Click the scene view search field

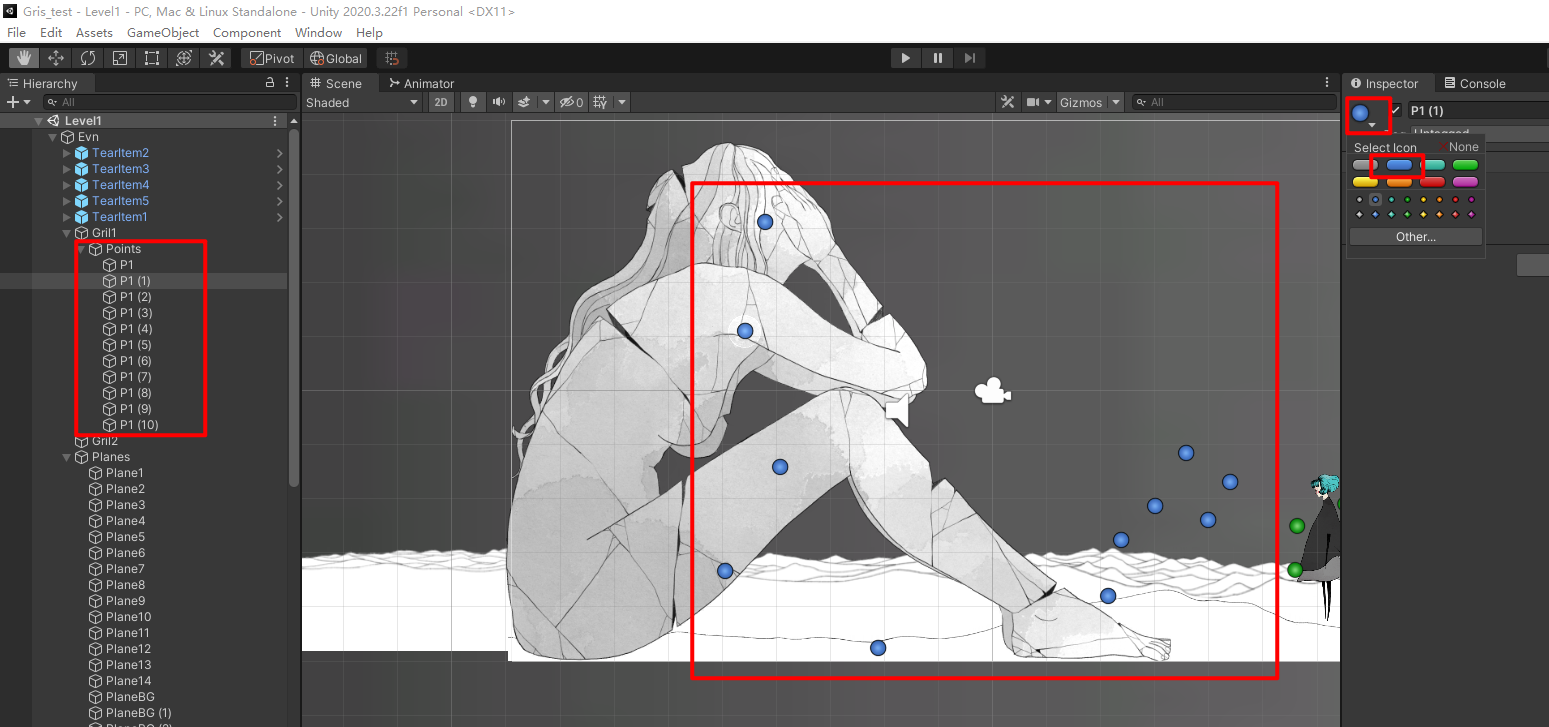coord(1234,102)
